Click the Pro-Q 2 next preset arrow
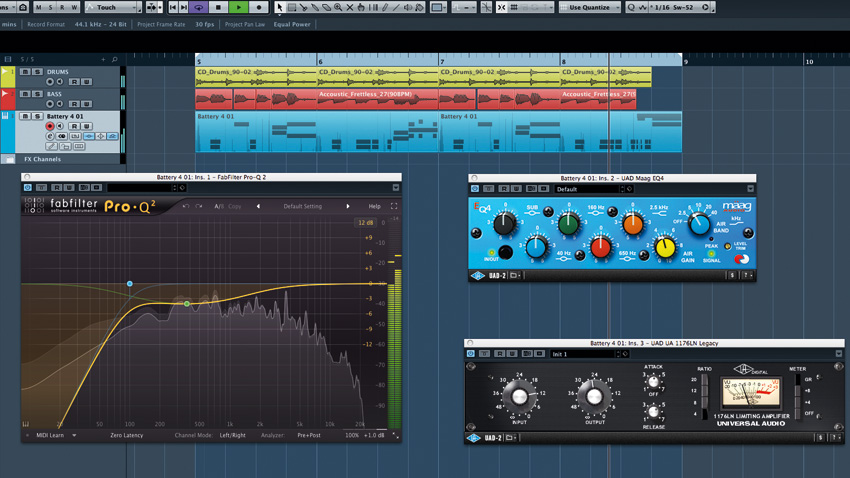Screen dimensions: 850x478 click(347, 206)
